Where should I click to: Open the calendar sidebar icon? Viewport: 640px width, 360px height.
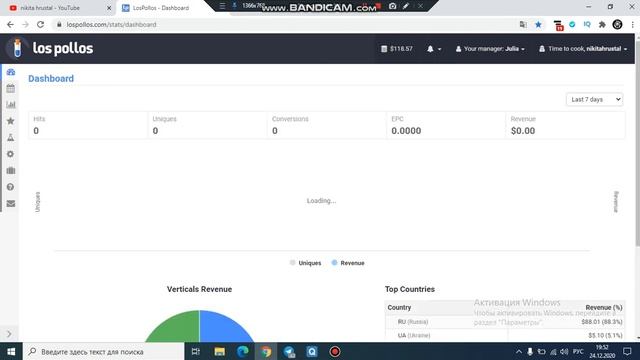coord(11,89)
